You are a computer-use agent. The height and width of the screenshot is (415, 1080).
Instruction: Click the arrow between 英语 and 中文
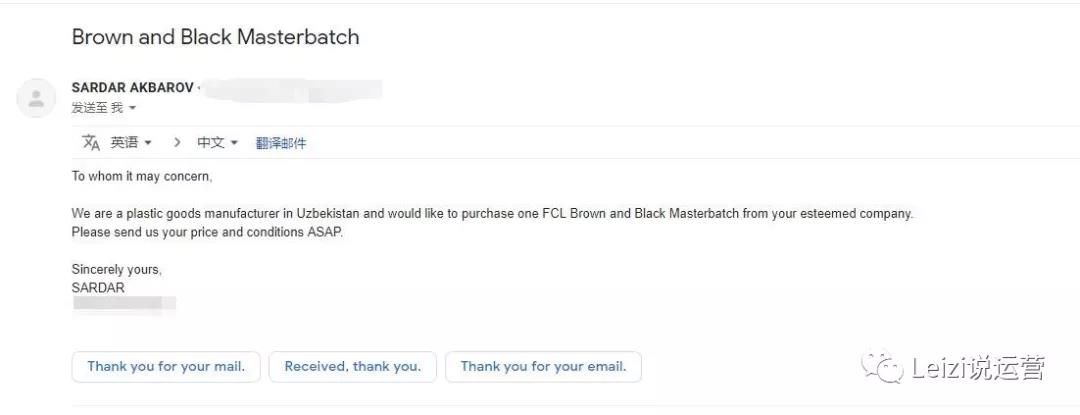[177, 142]
